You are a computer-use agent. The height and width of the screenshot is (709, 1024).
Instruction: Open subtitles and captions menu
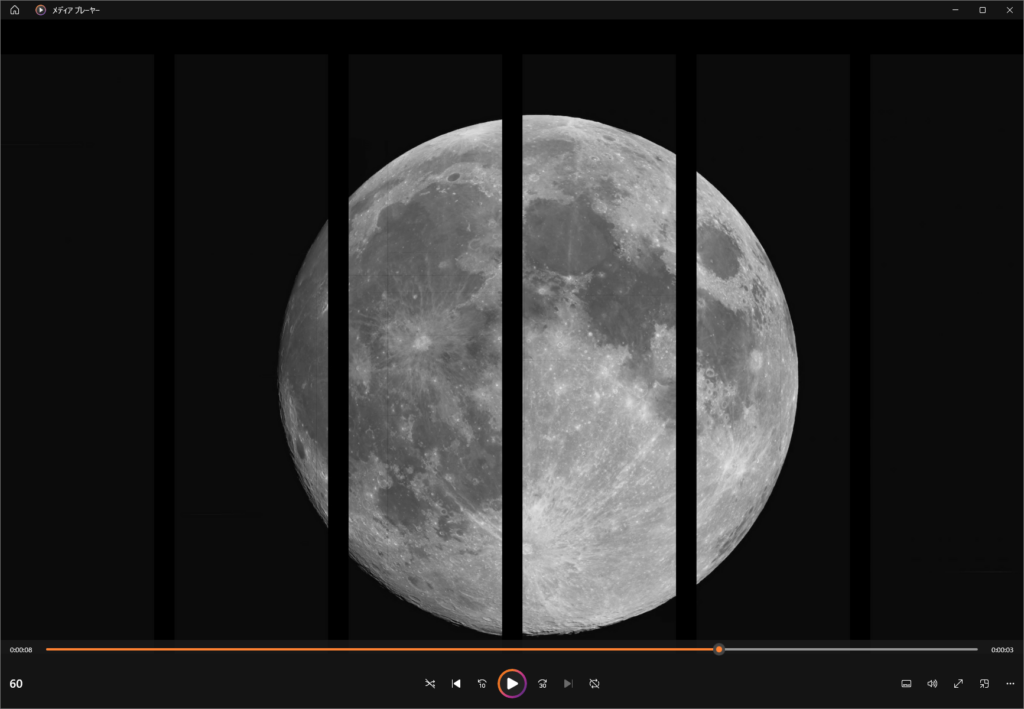pos(906,684)
